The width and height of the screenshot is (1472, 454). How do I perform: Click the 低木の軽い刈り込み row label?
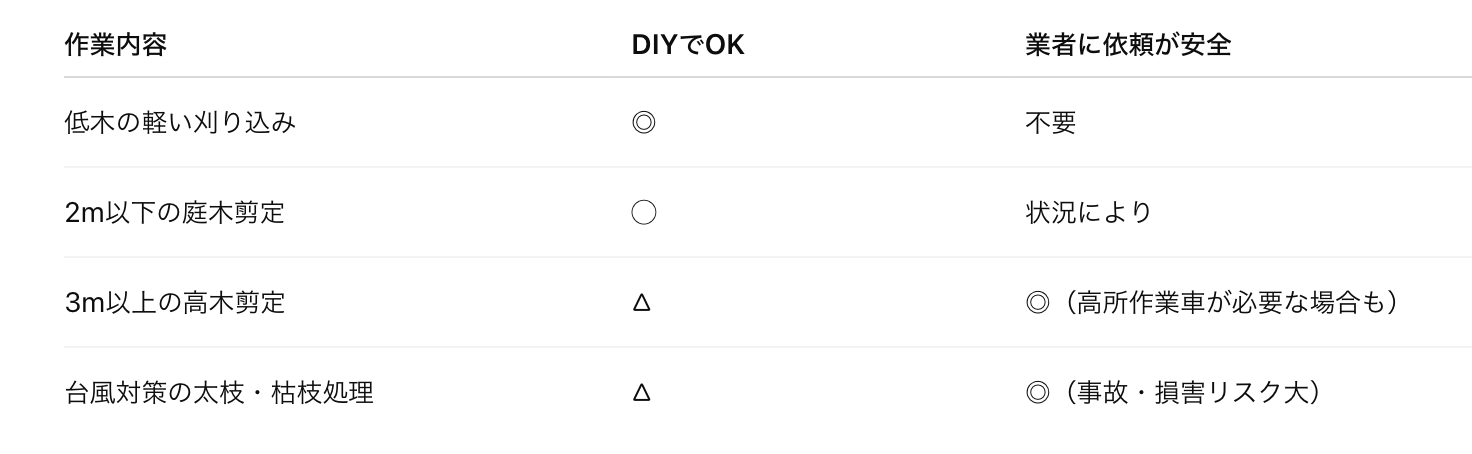pyautogui.click(x=180, y=123)
